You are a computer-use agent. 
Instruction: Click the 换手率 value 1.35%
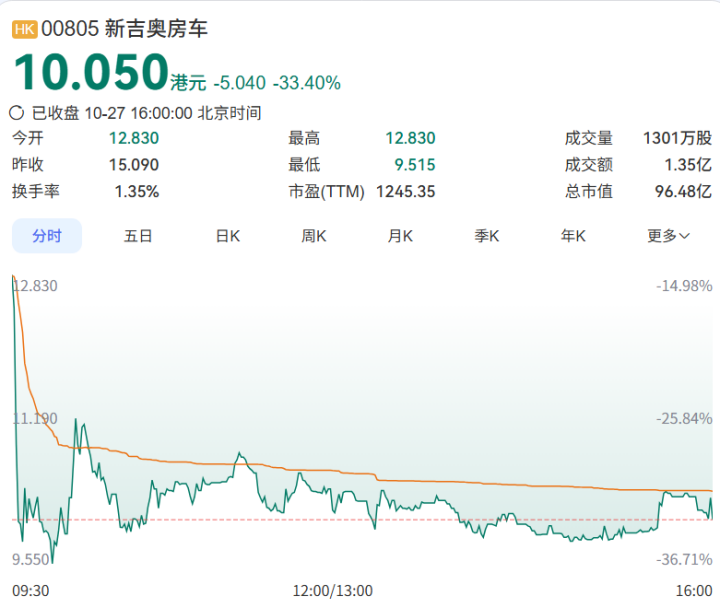(137, 191)
